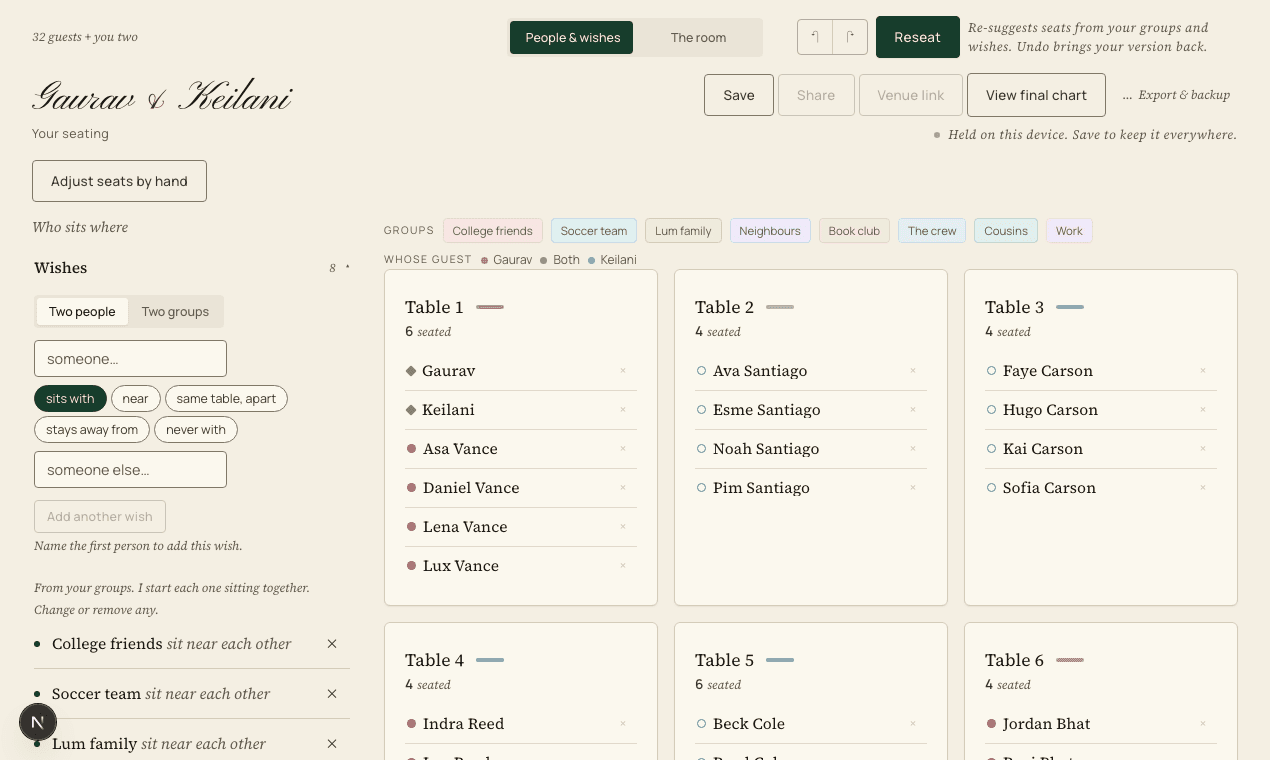Viewport: 1270px width, 760px height.
Task: Expand the Export & backup options
Action: (1176, 95)
